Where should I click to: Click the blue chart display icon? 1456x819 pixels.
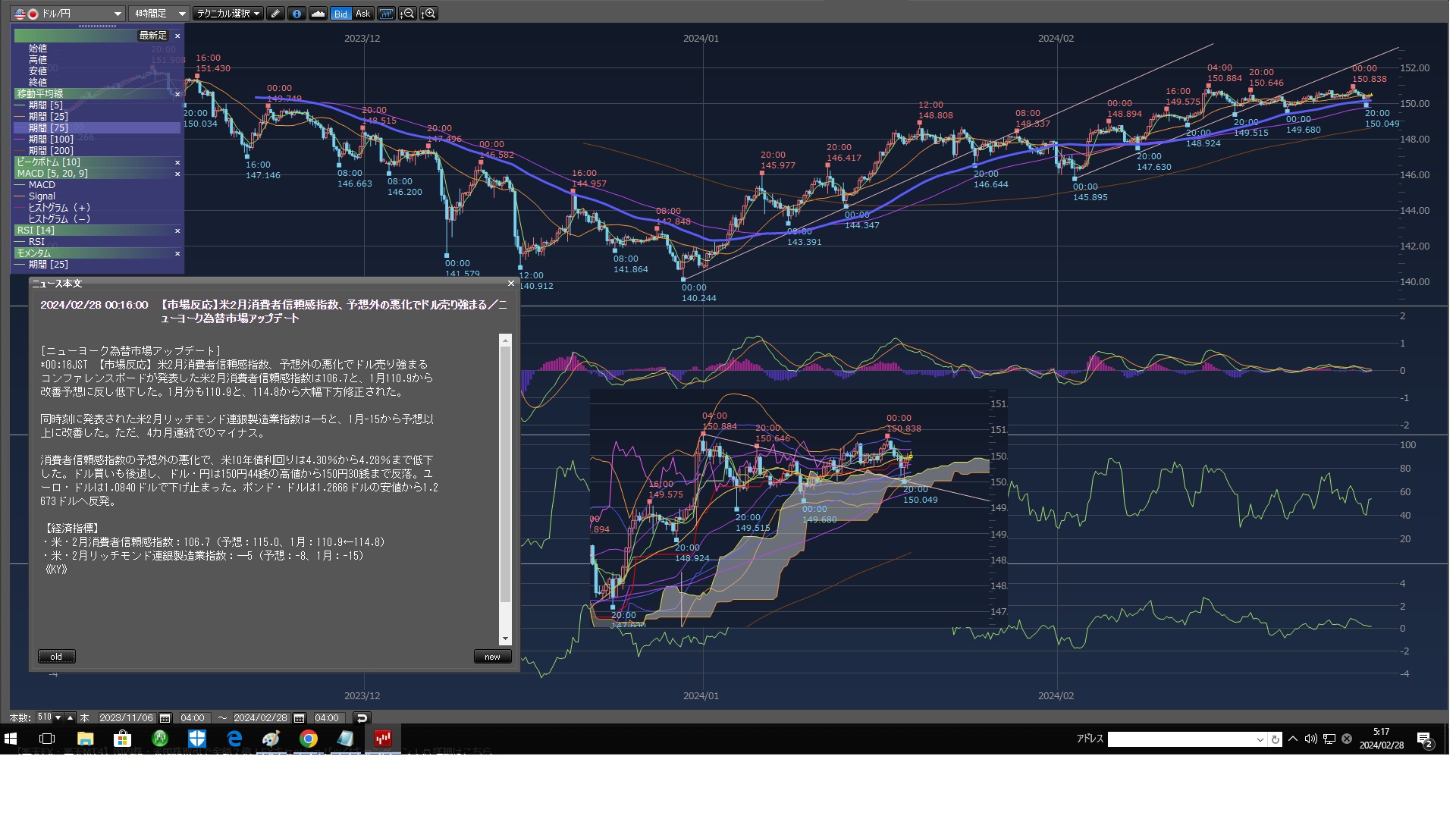point(386,14)
